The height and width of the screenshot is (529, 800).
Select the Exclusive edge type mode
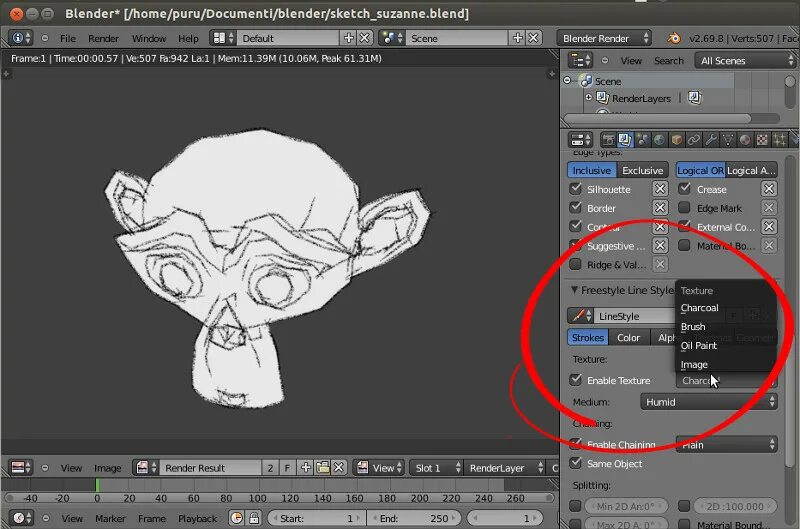tap(642, 170)
